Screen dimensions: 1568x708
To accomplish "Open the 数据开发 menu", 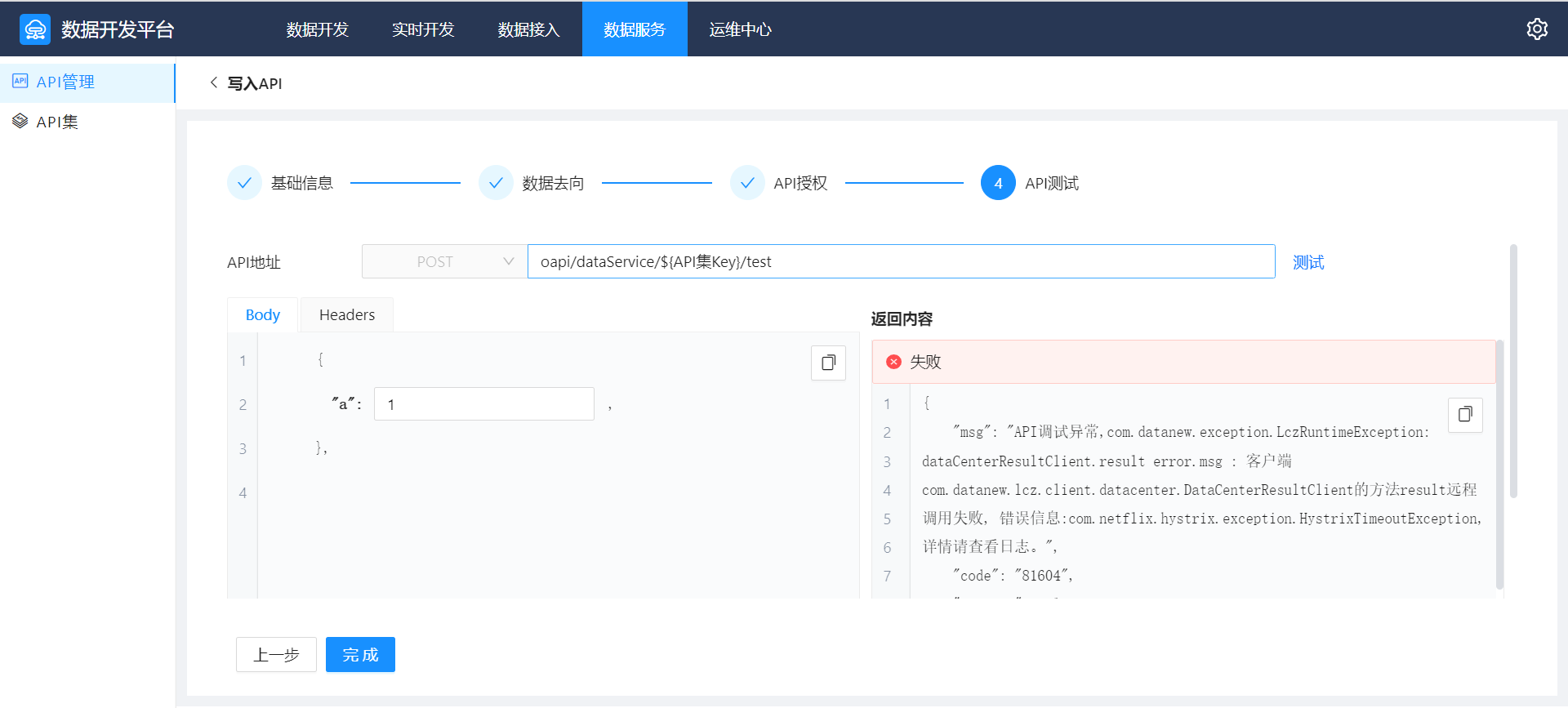I will [318, 29].
